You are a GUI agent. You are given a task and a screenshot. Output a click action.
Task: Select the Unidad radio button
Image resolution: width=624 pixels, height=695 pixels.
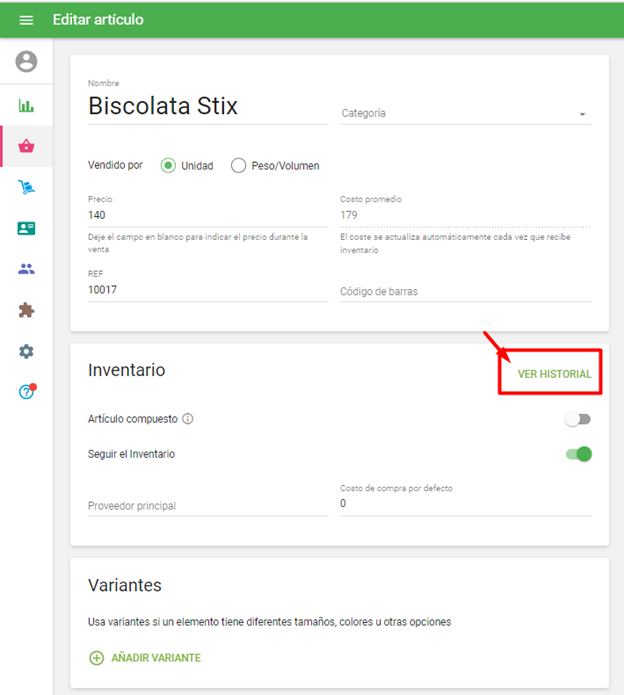168,166
